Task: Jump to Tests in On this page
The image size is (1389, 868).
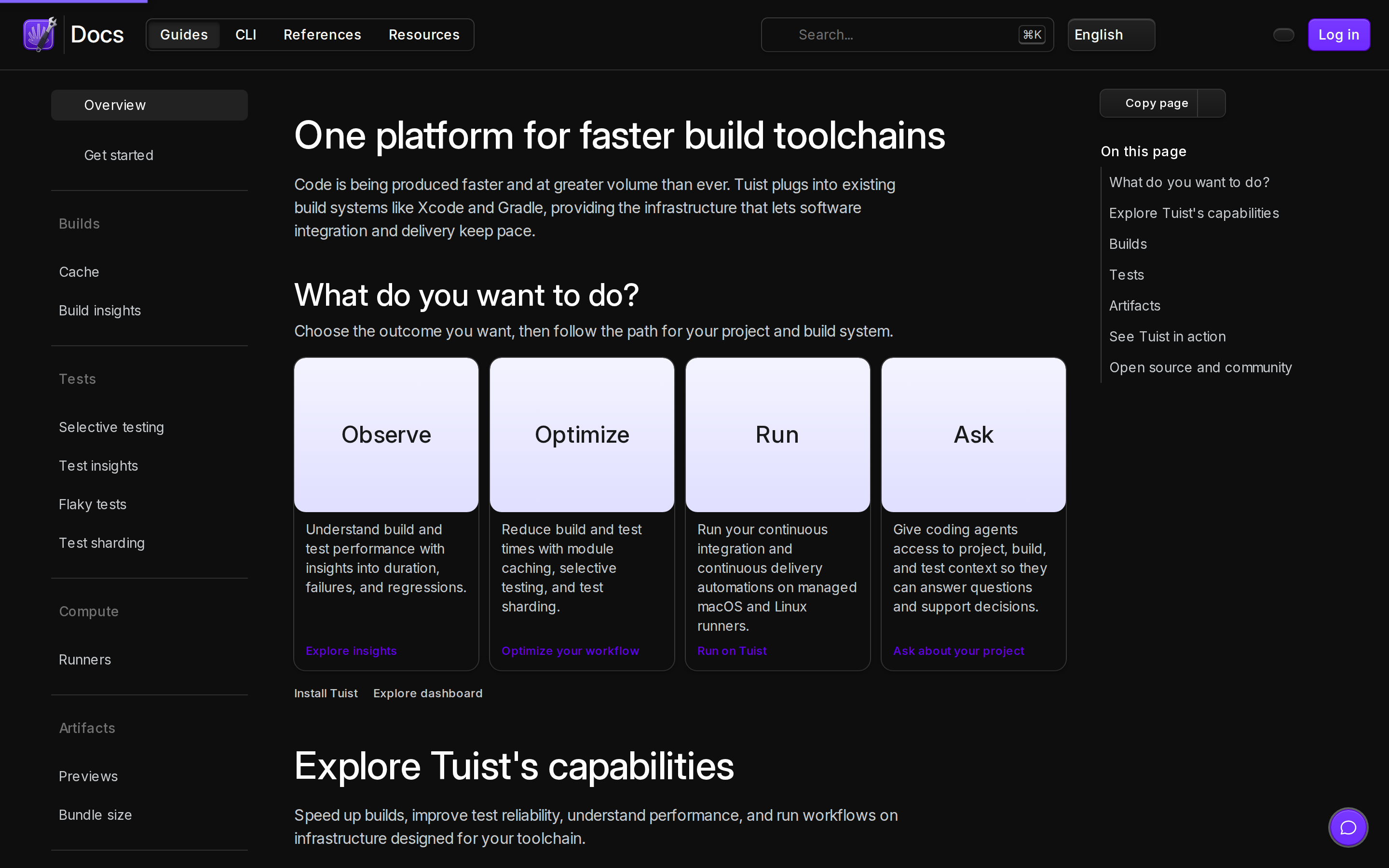Action: click(x=1126, y=275)
